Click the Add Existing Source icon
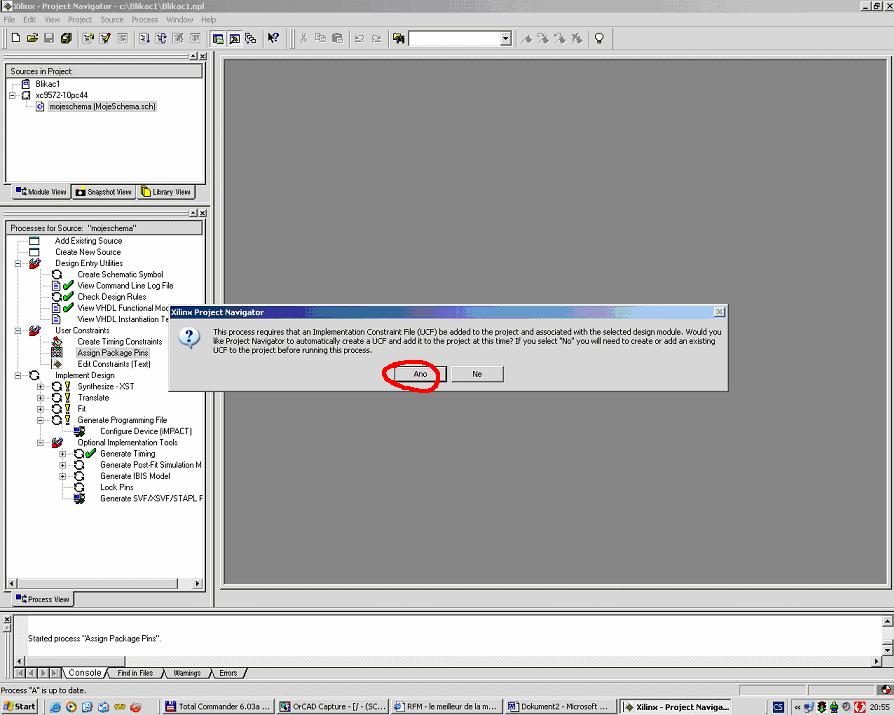The height and width of the screenshot is (715, 894). pos(34,241)
